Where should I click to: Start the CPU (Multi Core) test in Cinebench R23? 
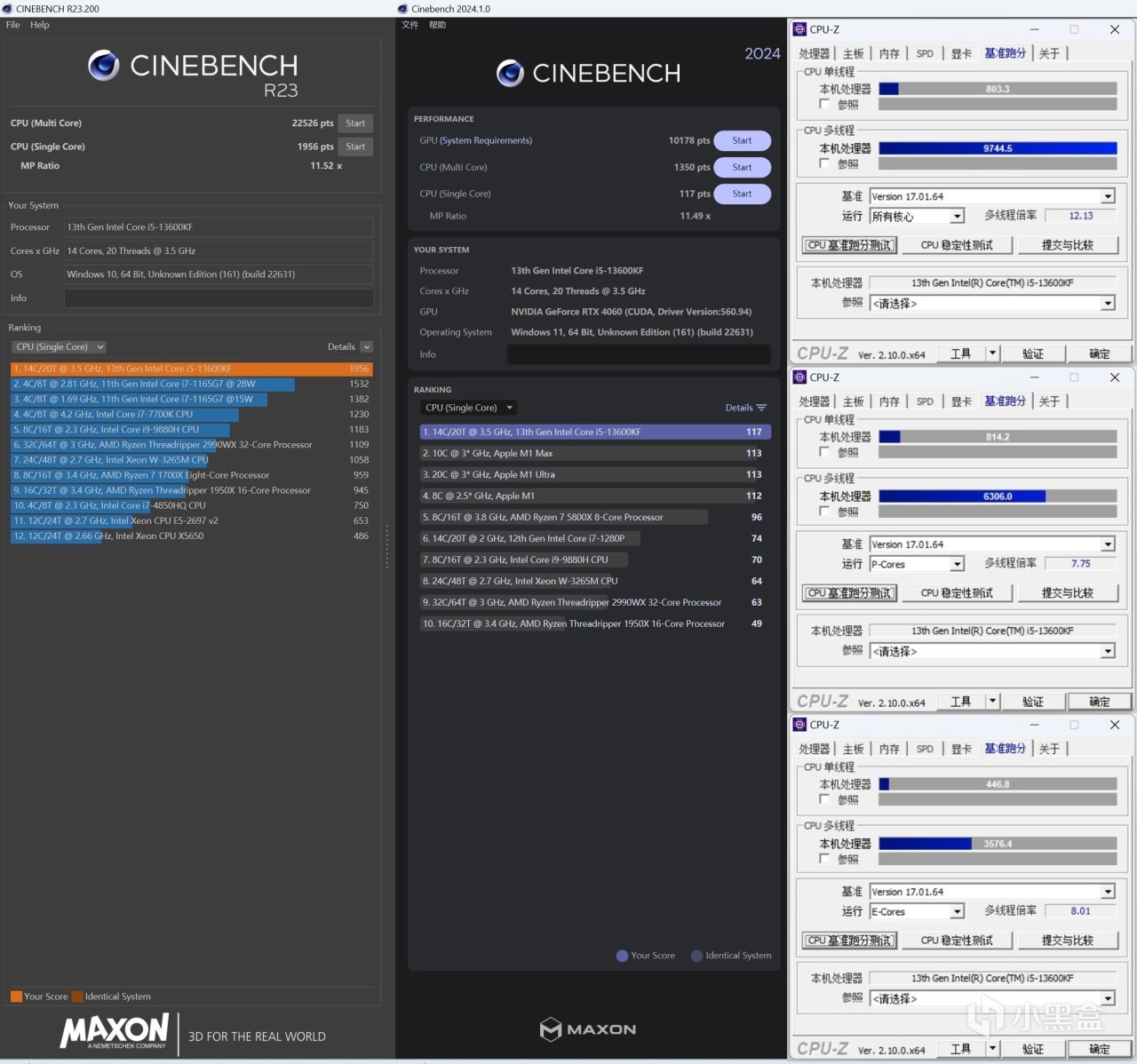(355, 123)
